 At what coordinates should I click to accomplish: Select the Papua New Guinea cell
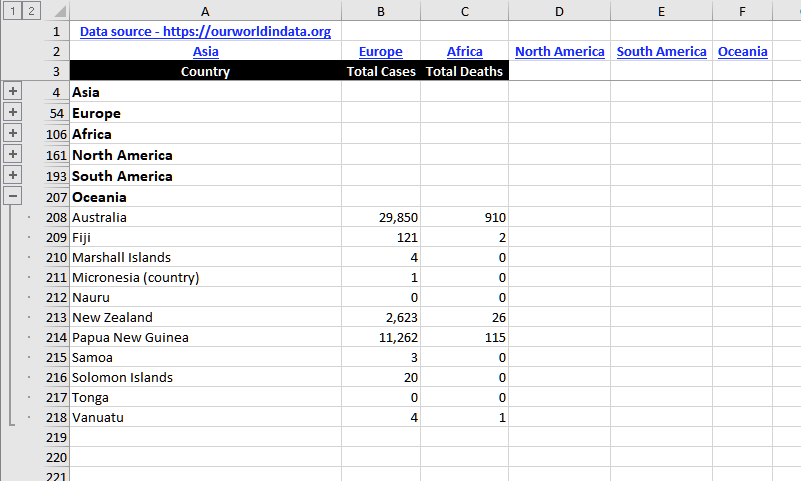(x=205, y=338)
